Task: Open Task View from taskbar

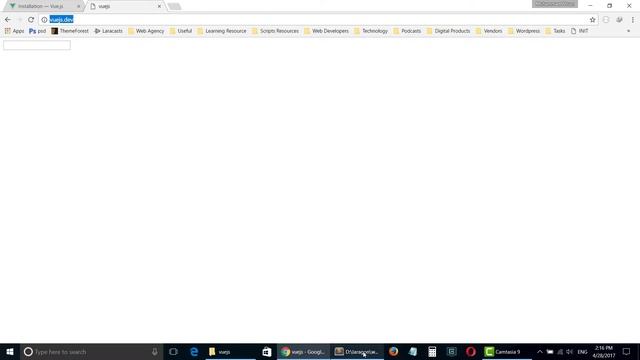Action: (x=173, y=351)
